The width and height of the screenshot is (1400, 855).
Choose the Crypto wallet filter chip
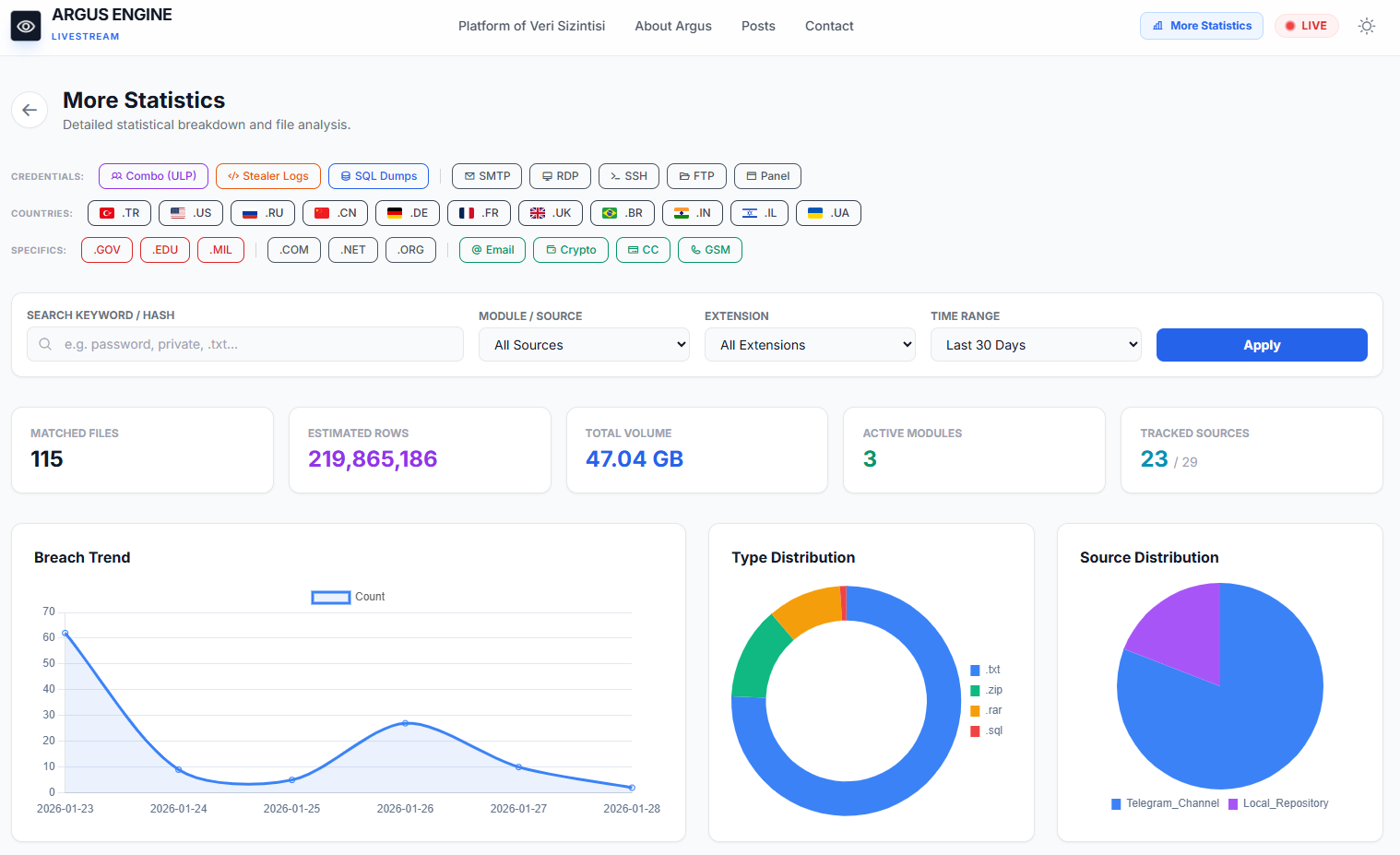click(x=571, y=250)
